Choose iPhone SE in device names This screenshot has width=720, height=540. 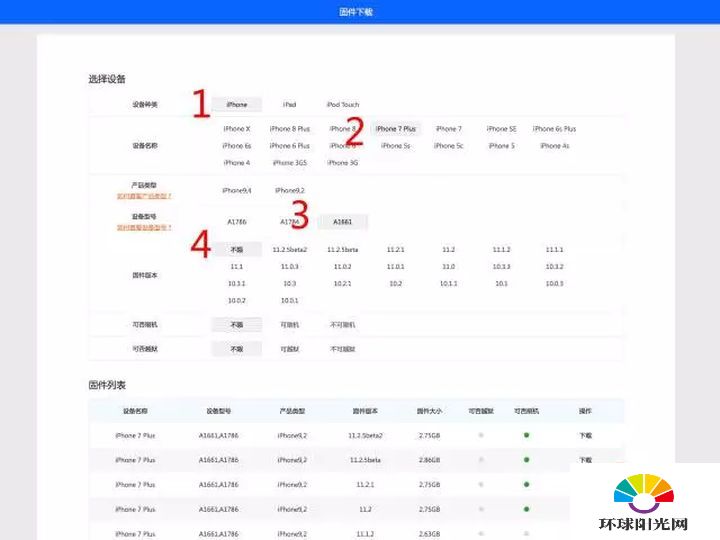501,129
